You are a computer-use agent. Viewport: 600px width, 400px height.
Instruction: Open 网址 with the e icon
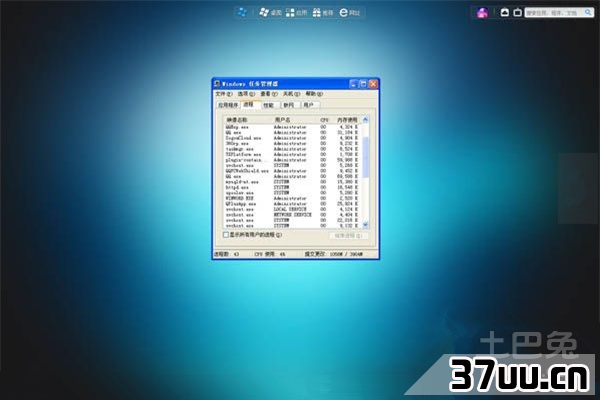coord(350,13)
